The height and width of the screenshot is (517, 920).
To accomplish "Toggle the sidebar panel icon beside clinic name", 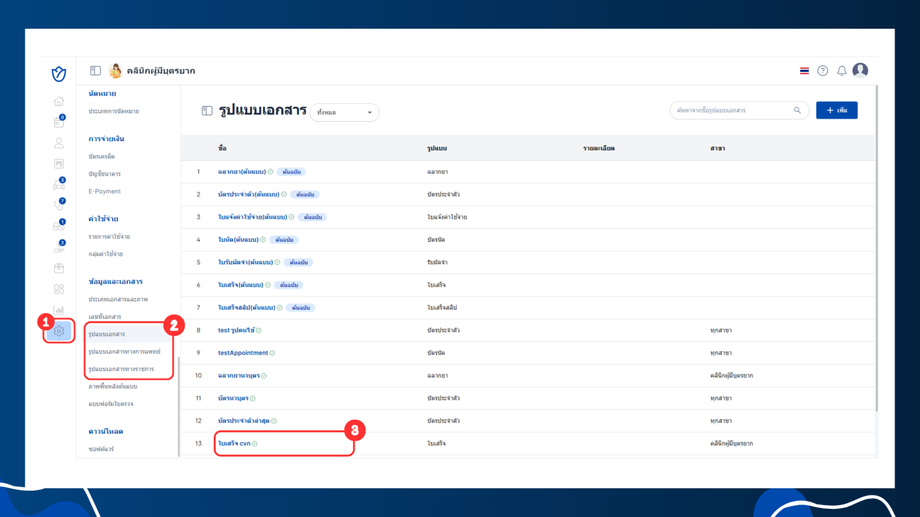I will coord(95,70).
